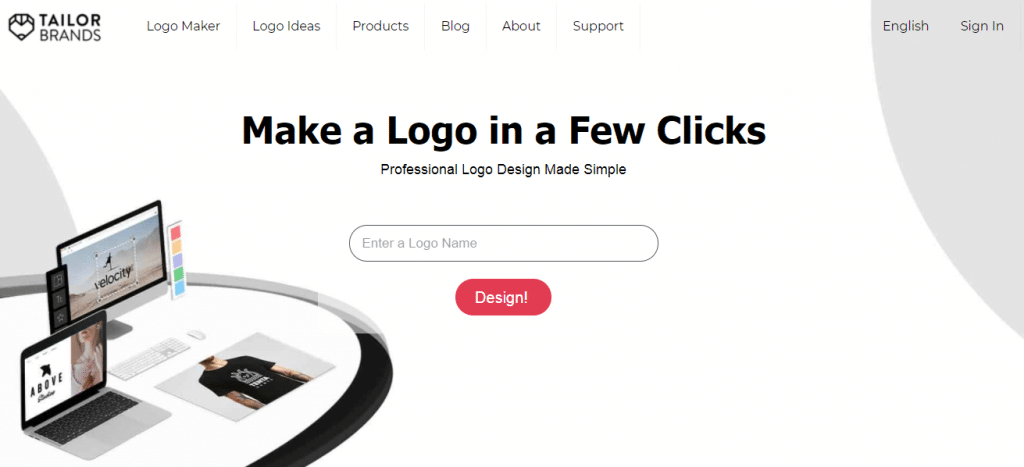Click the red Design! button
The height and width of the screenshot is (467, 1024).
503,297
